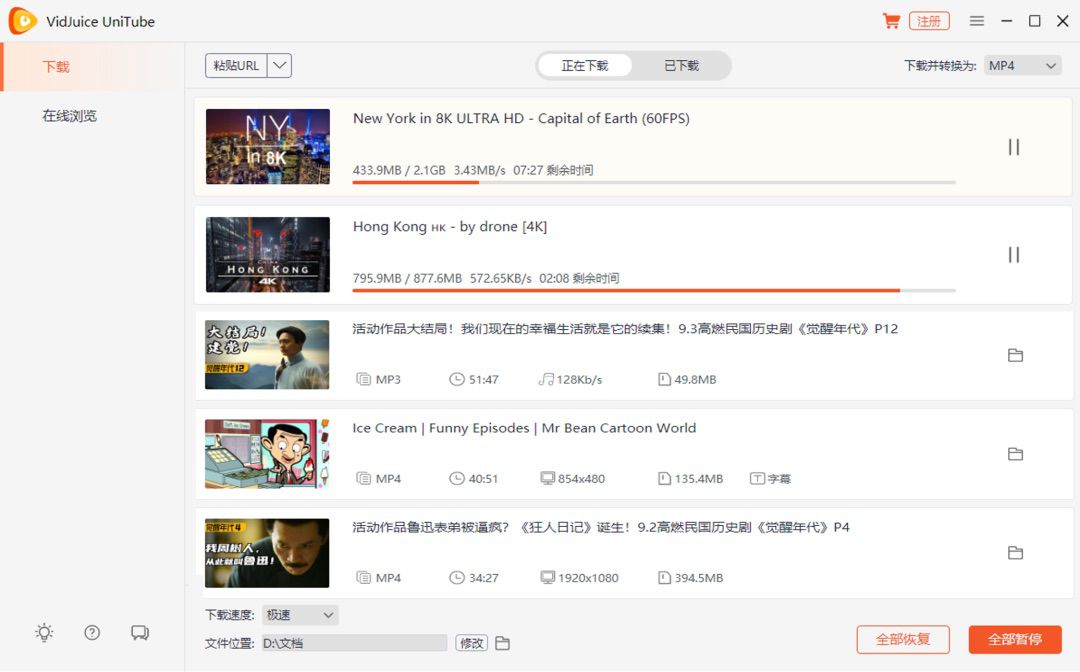Open the Hong Kong 4K thumbnail
This screenshot has height=672, width=1080.
[268, 255]
